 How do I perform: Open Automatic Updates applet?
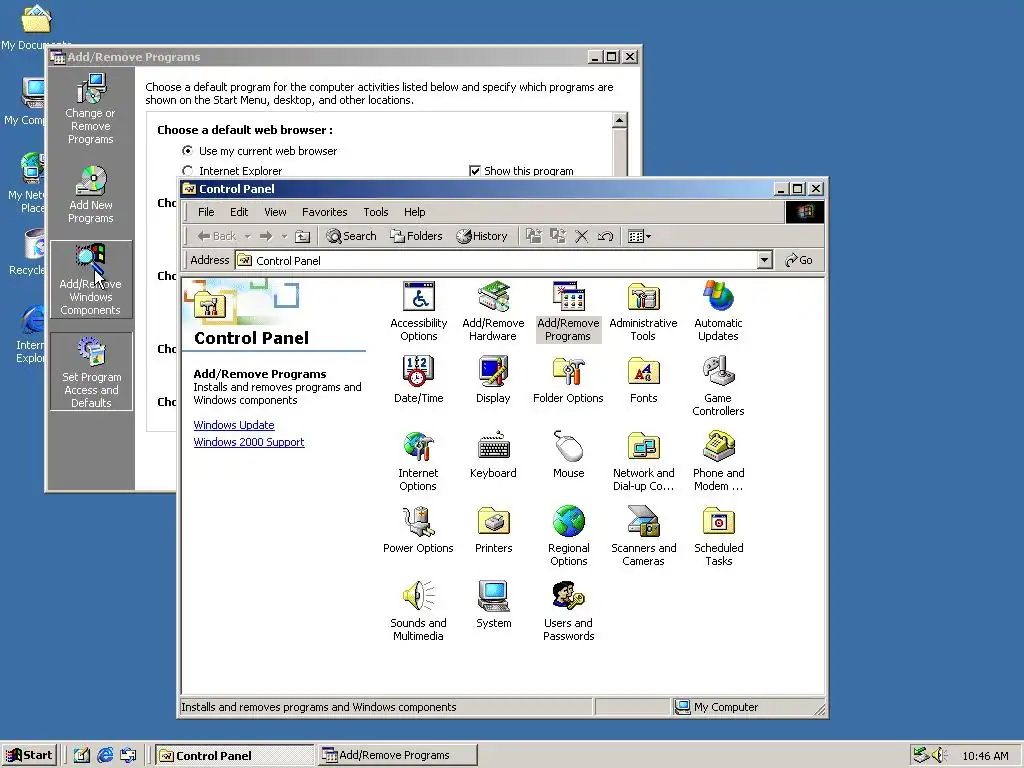pos(718,312)
